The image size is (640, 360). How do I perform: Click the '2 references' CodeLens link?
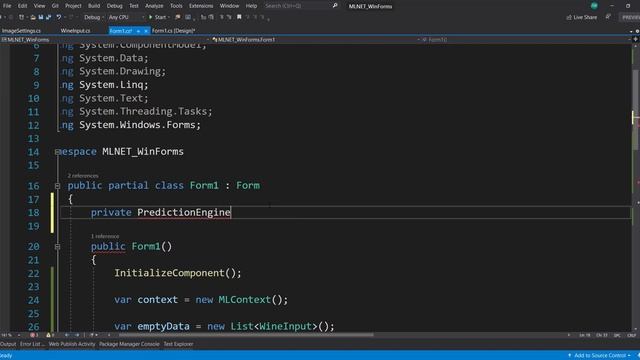tap(83, 176)
